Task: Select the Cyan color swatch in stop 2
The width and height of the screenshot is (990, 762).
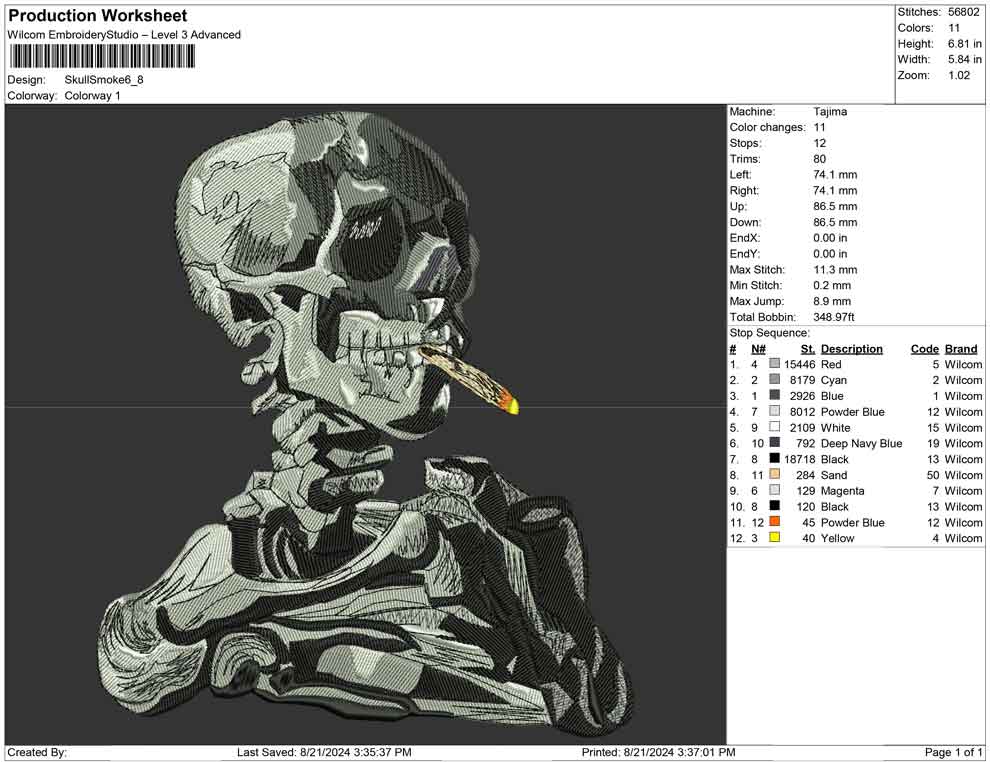Action: point(774,380)
